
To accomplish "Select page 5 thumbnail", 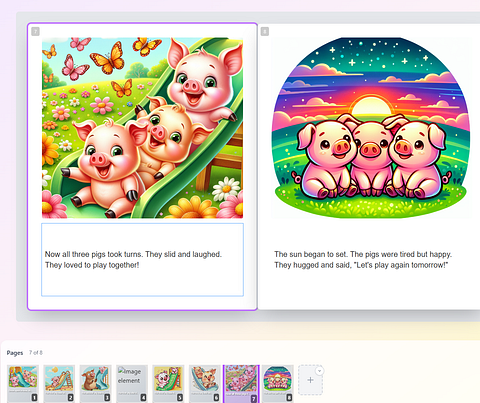I will point(168,383).
